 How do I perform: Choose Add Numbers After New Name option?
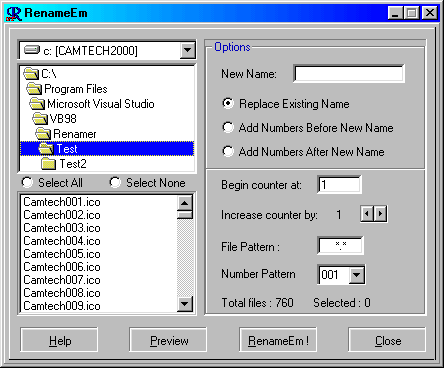click(x=228, y=151)
